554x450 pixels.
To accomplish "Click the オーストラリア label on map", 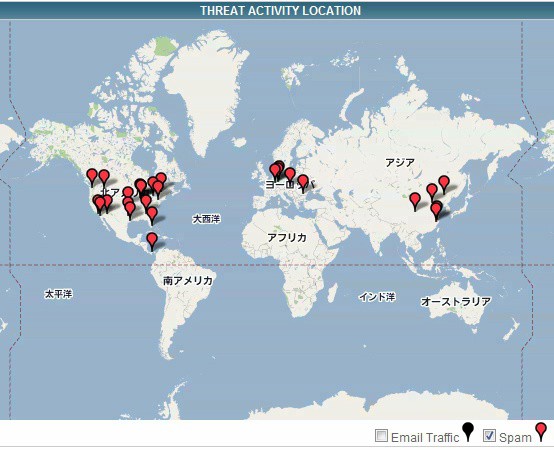I will (456, 301).
